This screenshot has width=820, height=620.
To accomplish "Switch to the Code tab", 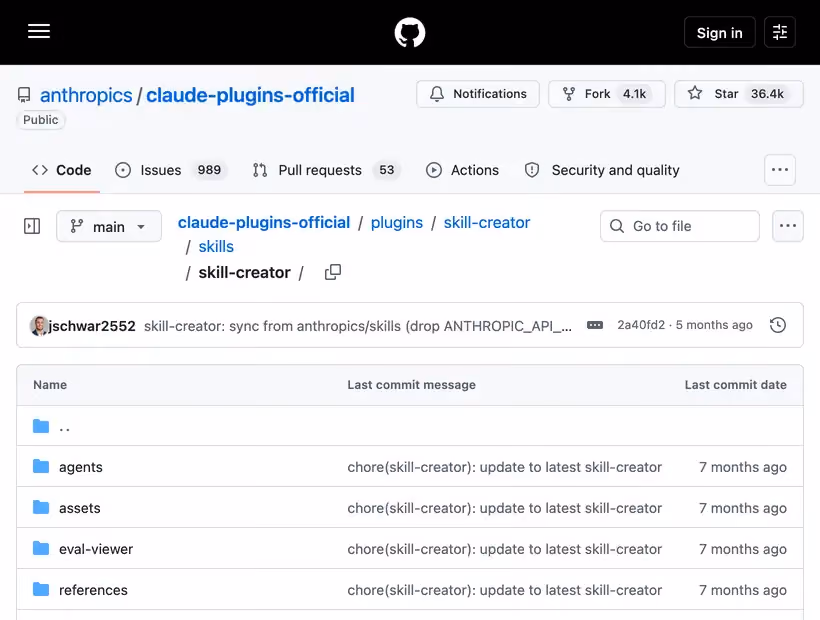I will tap(62, 170).
